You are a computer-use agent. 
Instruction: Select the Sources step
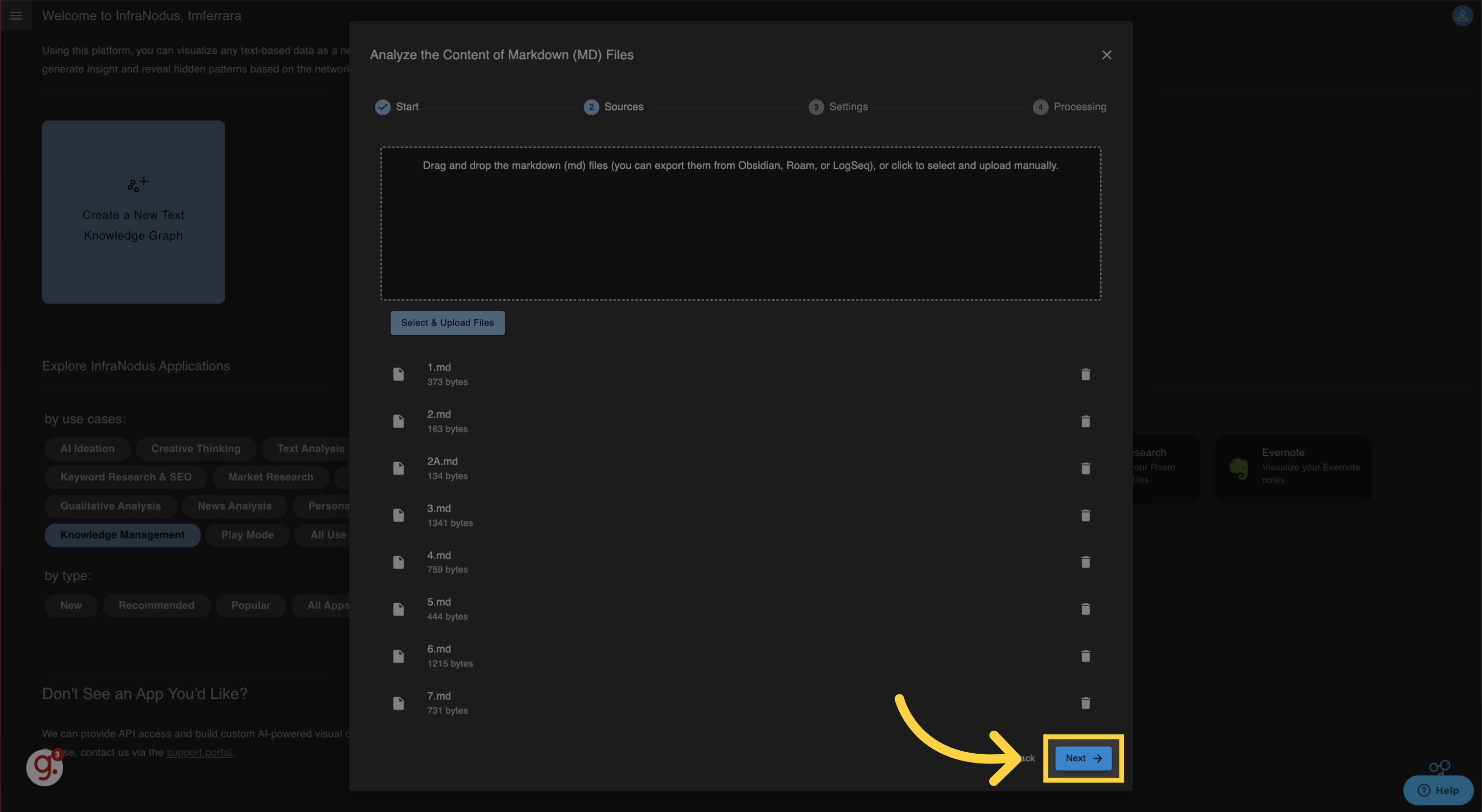613,107
